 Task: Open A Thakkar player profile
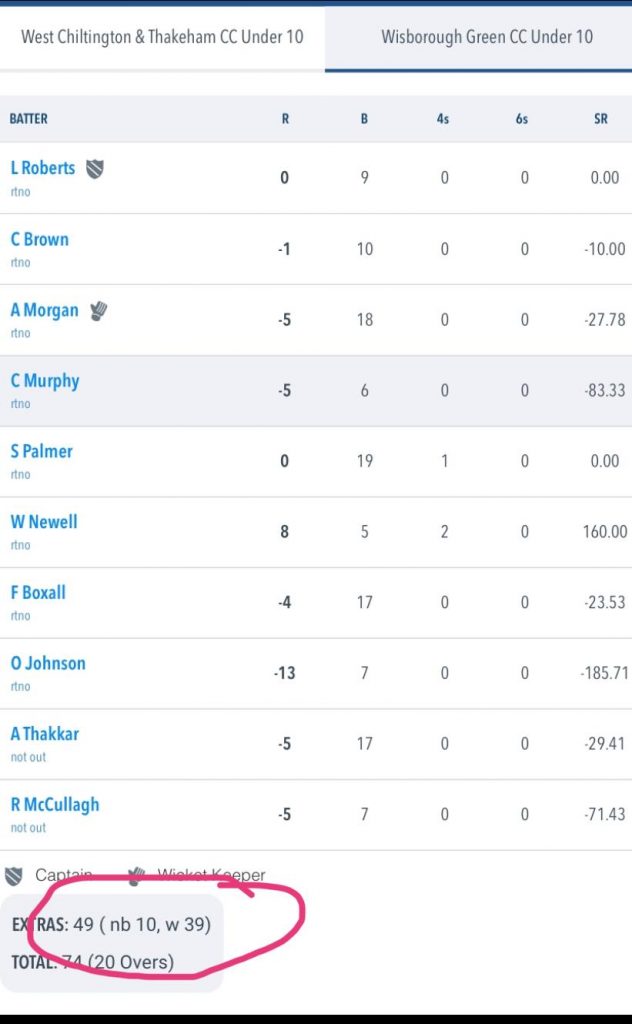pyautogui.click(x=45, y=734)
